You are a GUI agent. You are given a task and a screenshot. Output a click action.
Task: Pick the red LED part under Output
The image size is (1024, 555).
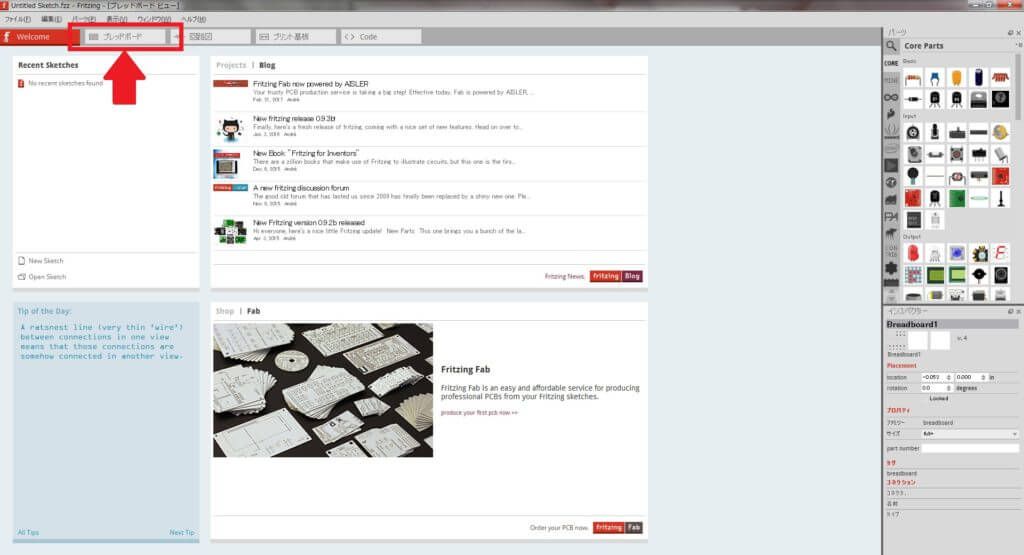pos(913,253)
